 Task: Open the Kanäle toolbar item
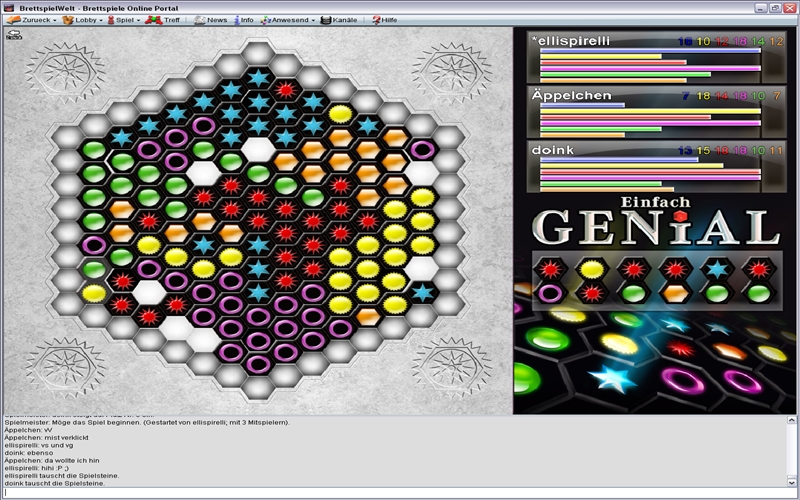pyautogui.click(x=339, y=20)
